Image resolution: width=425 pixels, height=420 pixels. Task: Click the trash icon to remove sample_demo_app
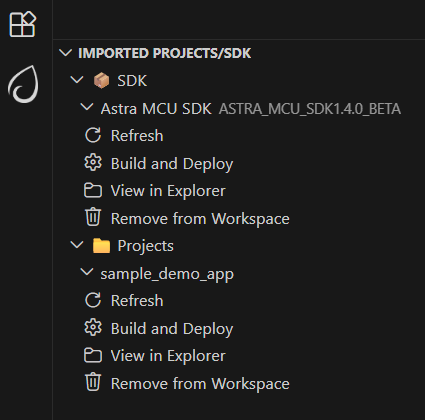(93, 382)
